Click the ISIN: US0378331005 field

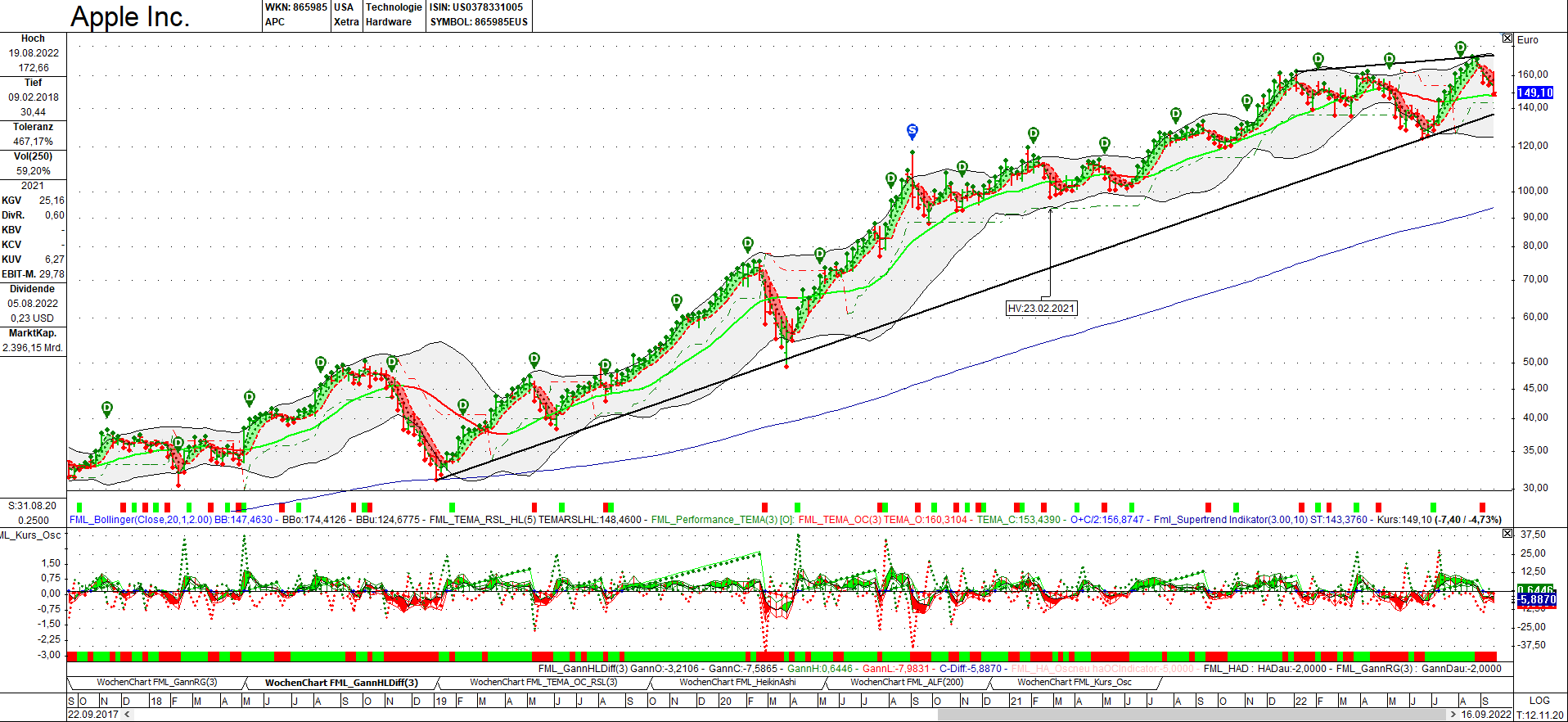pos(476,7)
